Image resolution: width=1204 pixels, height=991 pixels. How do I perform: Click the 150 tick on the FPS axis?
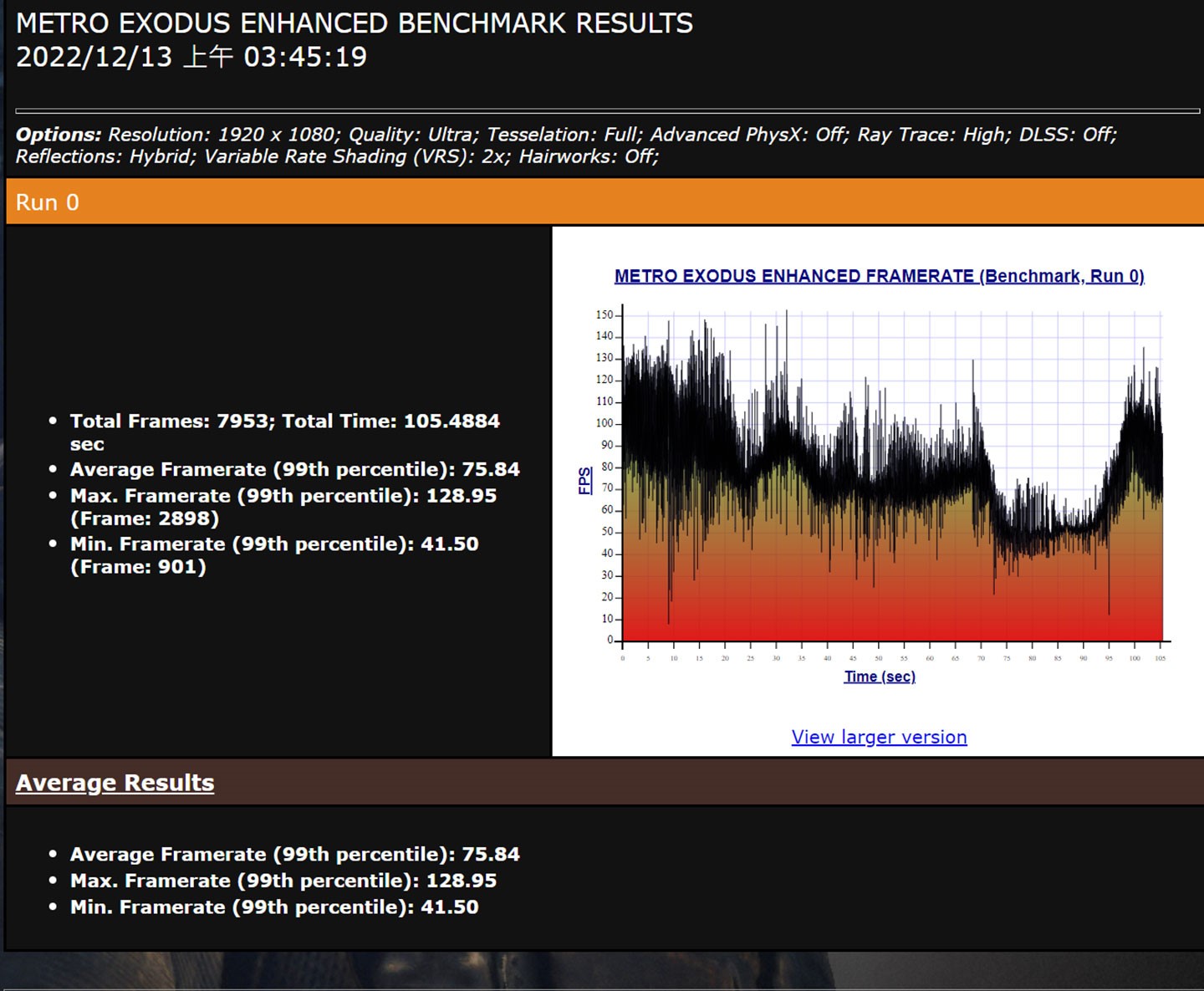pos(604,315)
